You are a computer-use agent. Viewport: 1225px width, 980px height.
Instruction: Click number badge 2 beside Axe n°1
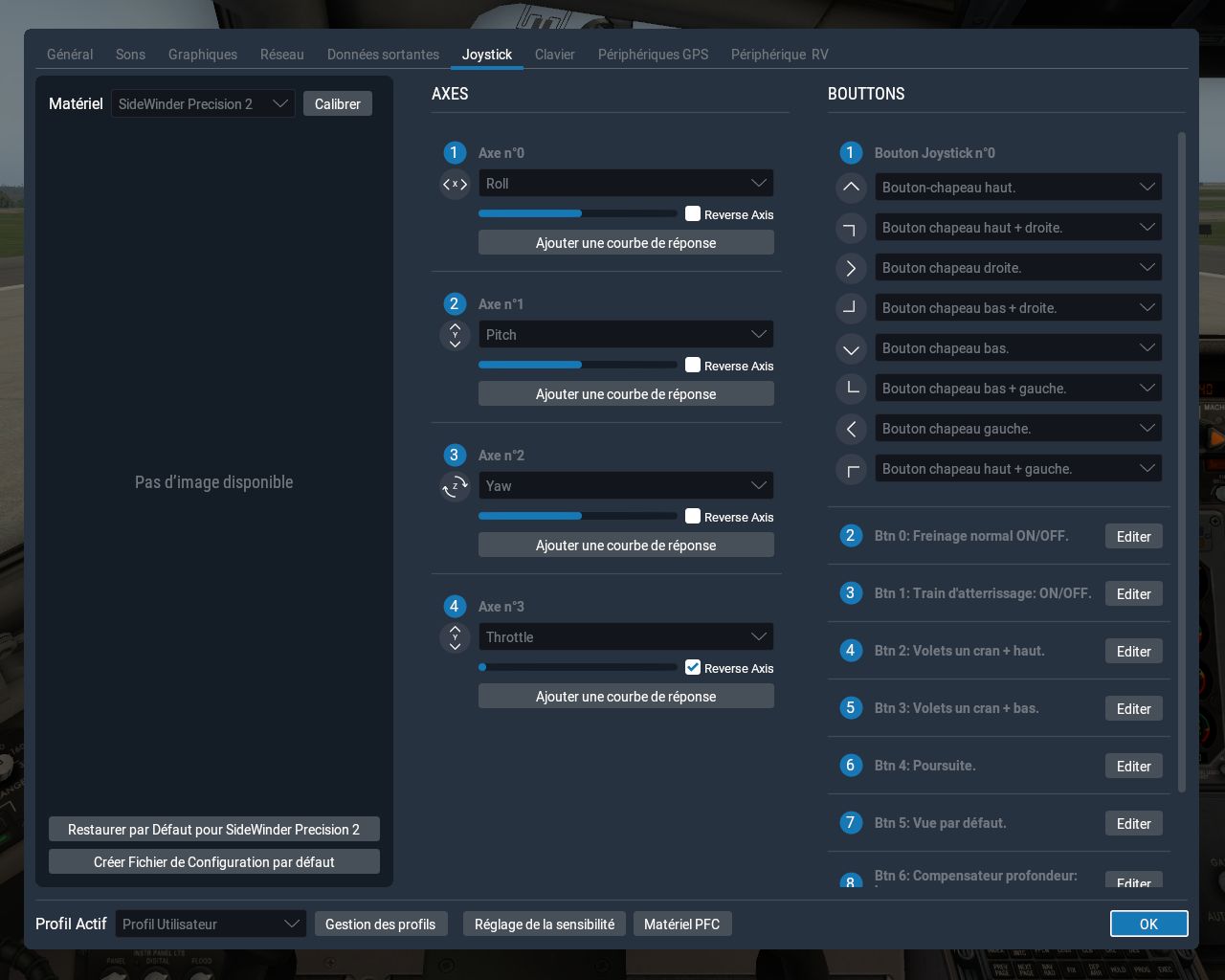pos(455,303)
